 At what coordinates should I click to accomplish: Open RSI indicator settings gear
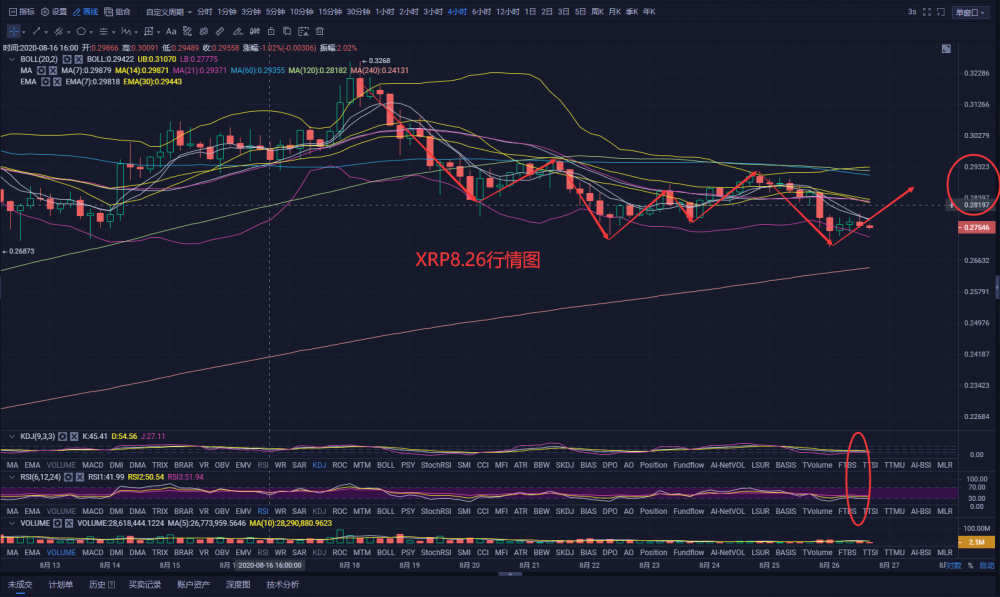[68, 477]
